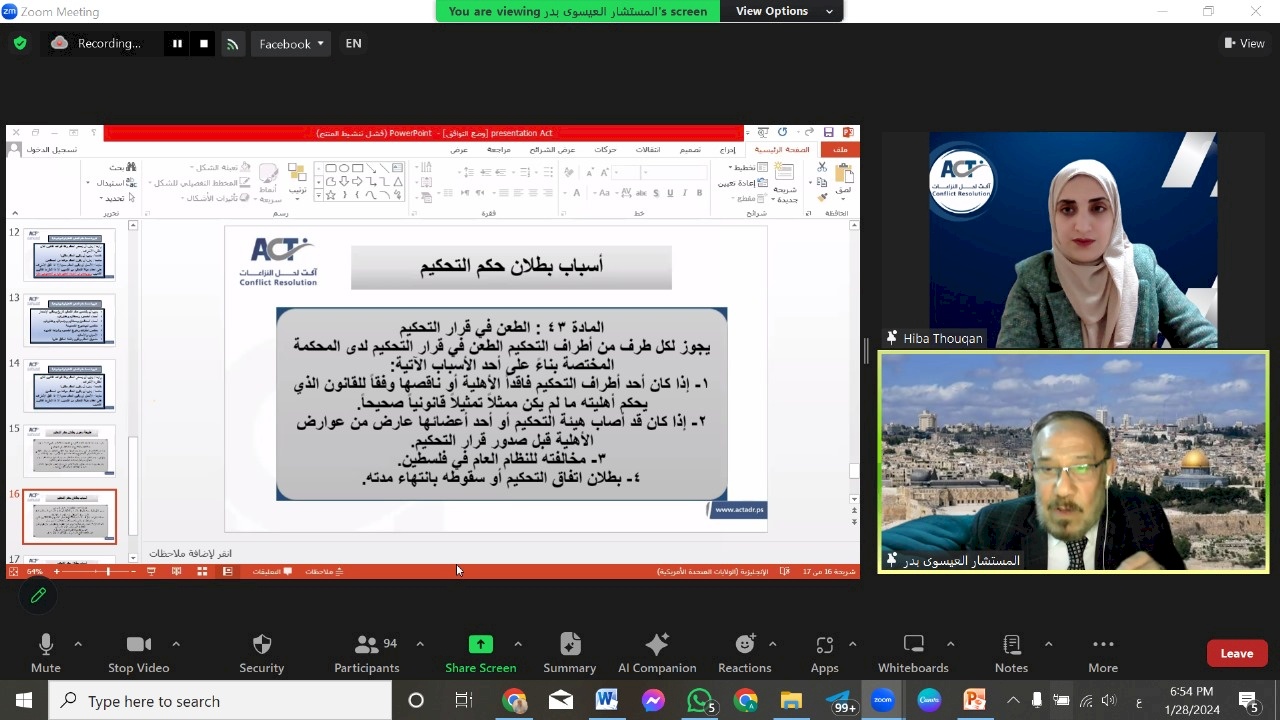Click the green encryption shield icon

pos(20,44)
